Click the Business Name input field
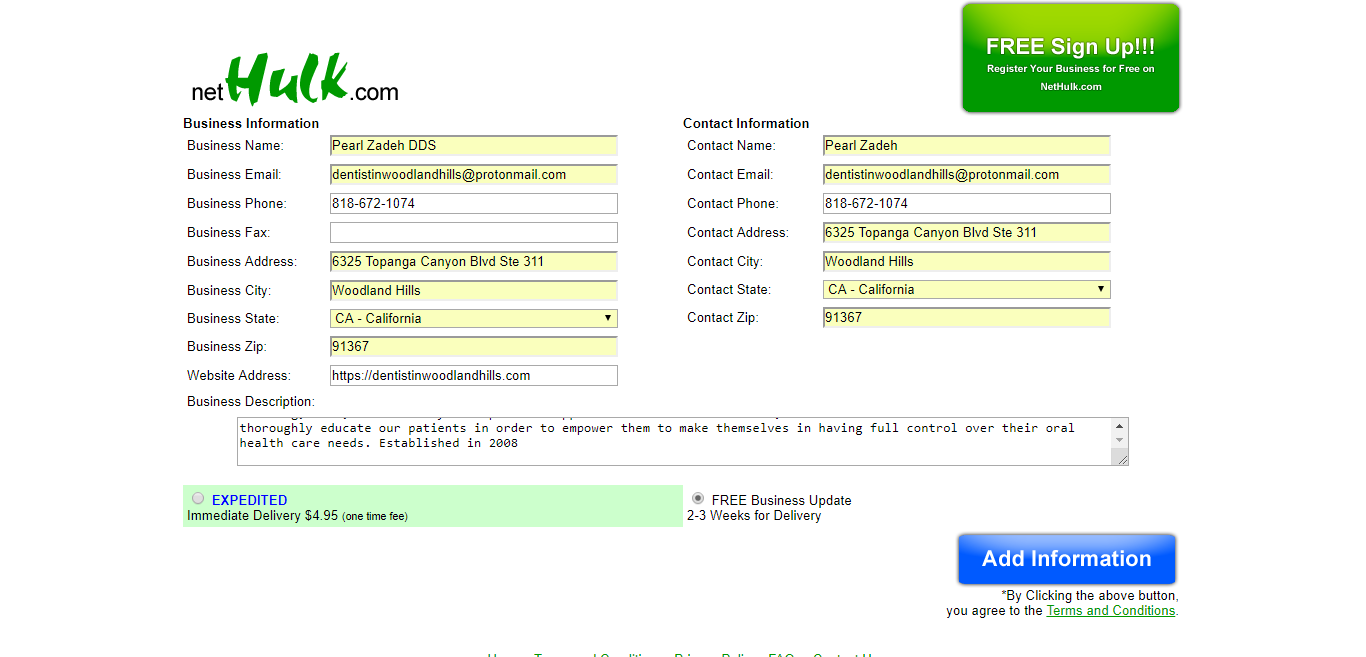Viewport: 1366px width, 657px height. click(x=474, y=146)
